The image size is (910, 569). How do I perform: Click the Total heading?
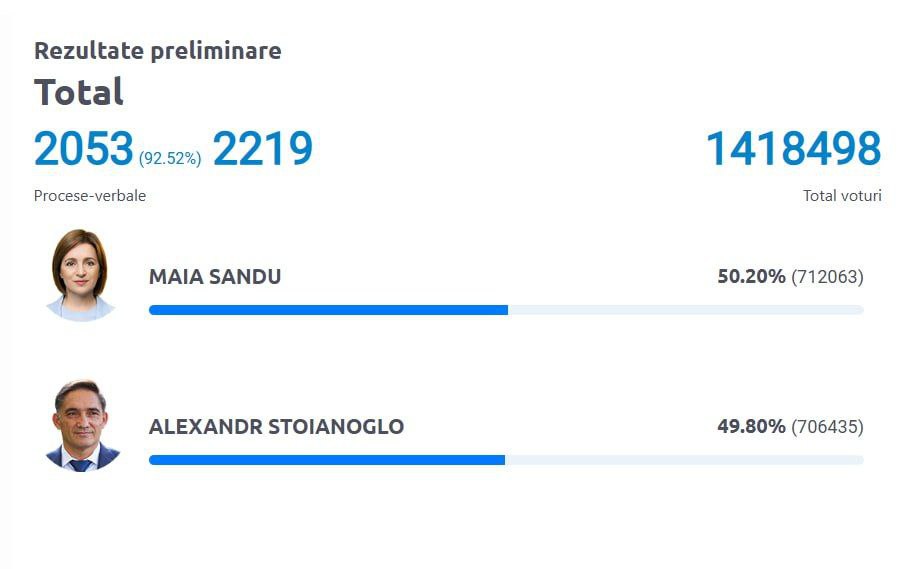(79, 92)
